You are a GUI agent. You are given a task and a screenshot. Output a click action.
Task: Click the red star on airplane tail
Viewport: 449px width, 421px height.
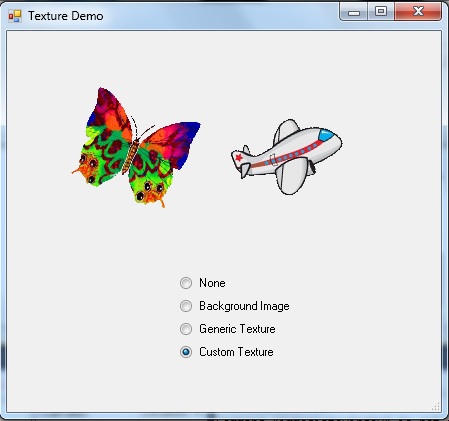[x=239, y=157]
